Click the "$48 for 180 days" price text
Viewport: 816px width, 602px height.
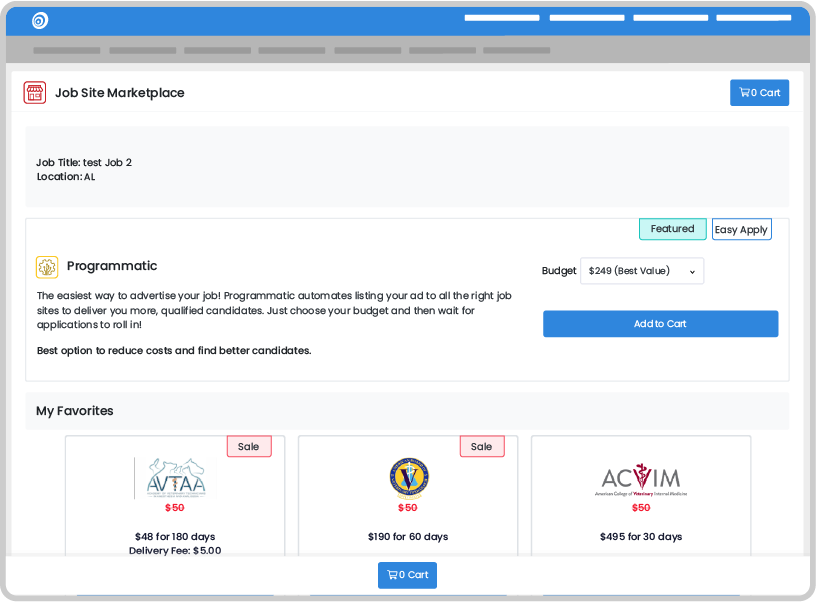click(x=175, y=537)
